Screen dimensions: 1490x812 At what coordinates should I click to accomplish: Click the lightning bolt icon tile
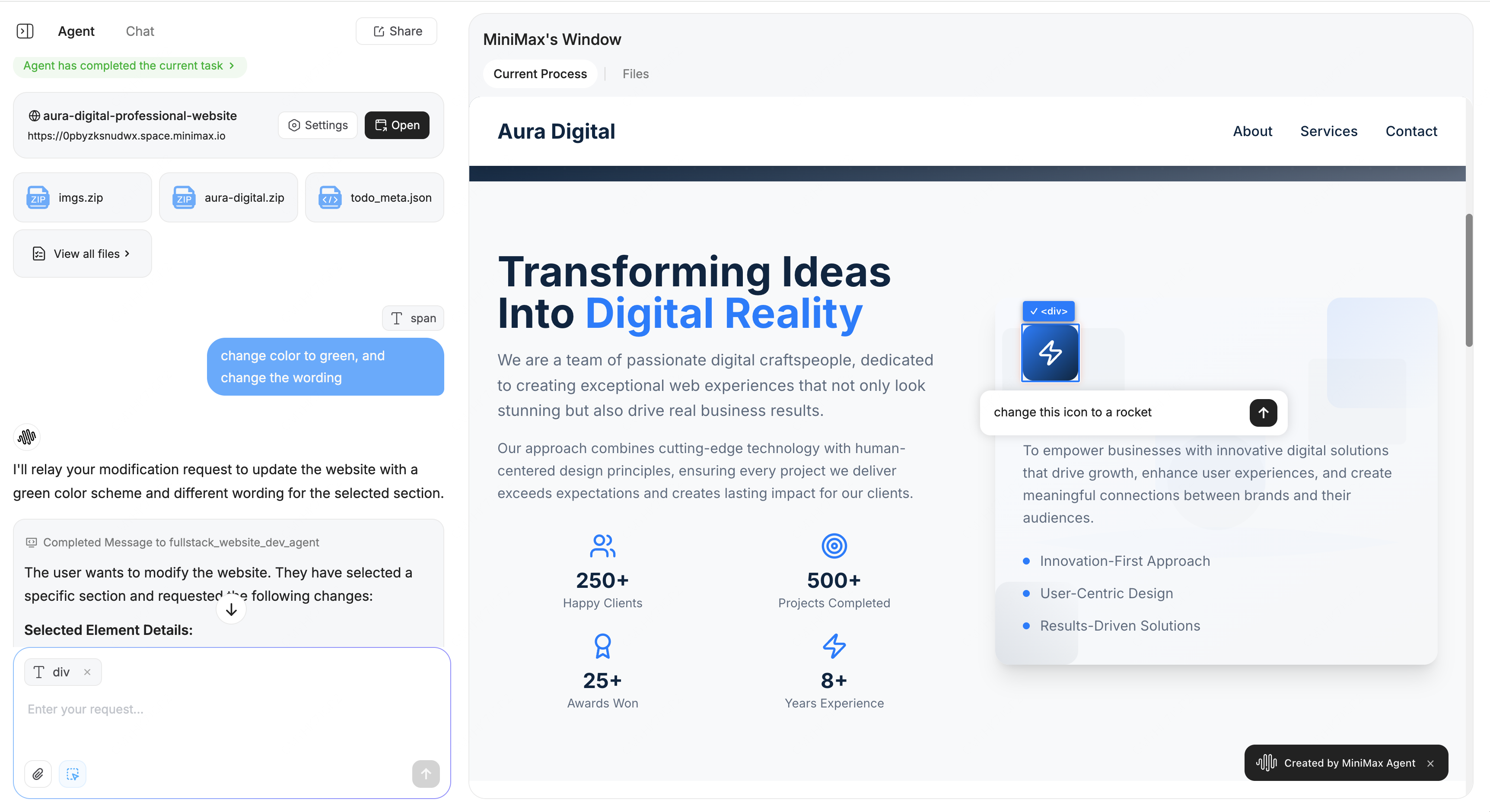pos(1050,352)
